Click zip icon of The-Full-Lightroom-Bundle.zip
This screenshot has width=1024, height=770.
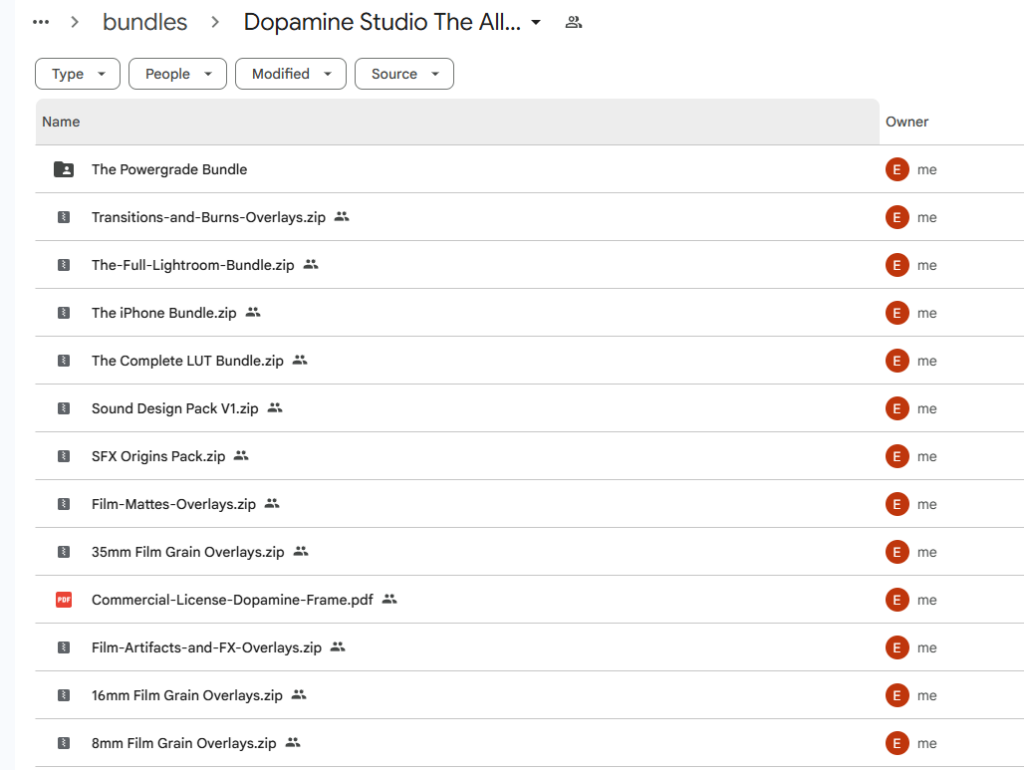point(63,265)
